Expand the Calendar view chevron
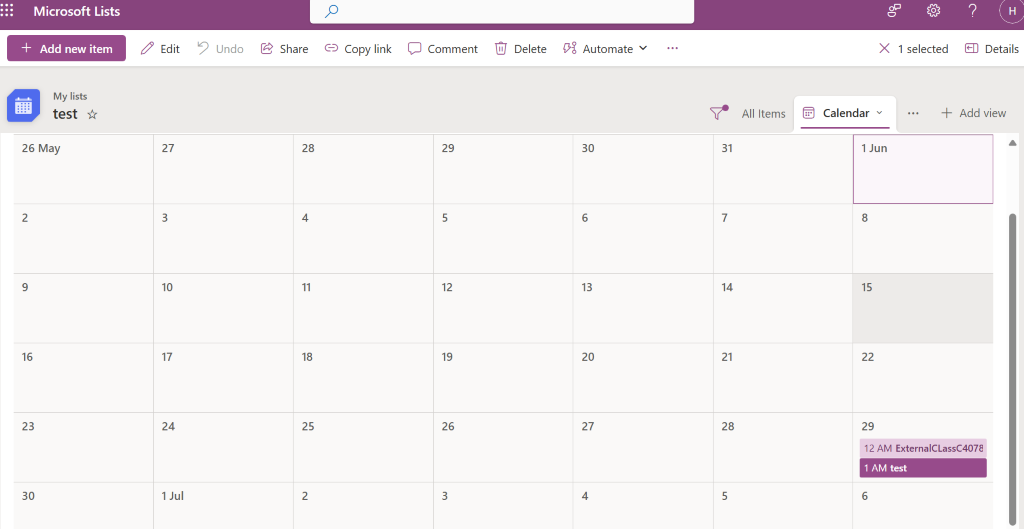This screenshot has height=529, width=1024. point(879,113)
